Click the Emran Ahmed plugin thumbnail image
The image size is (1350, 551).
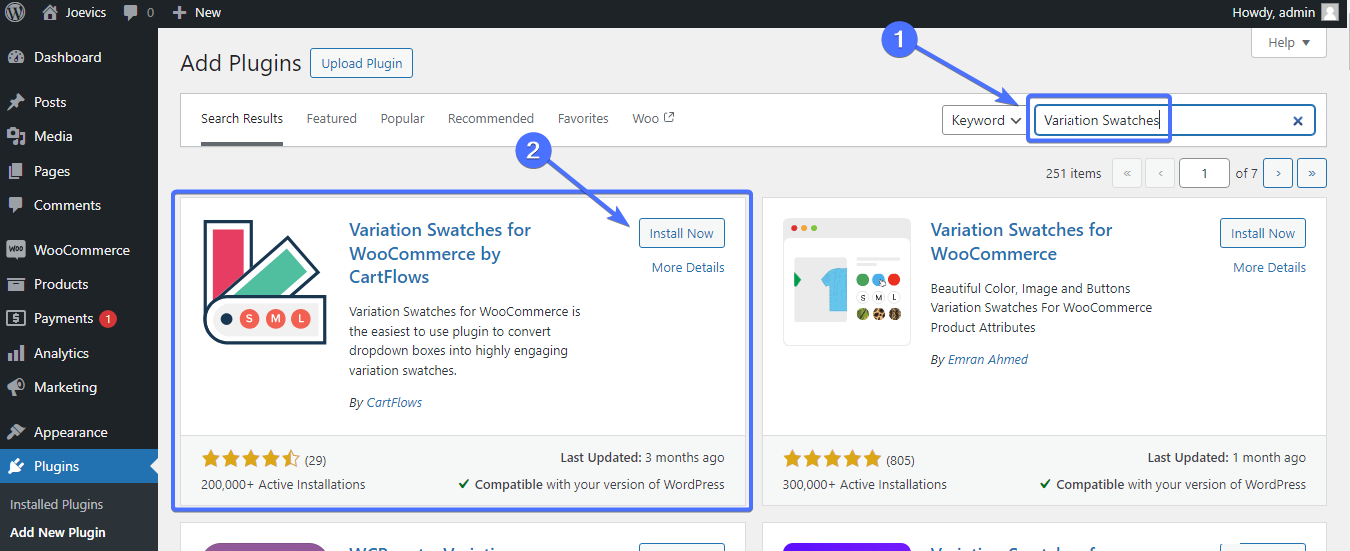click(847, 281)
